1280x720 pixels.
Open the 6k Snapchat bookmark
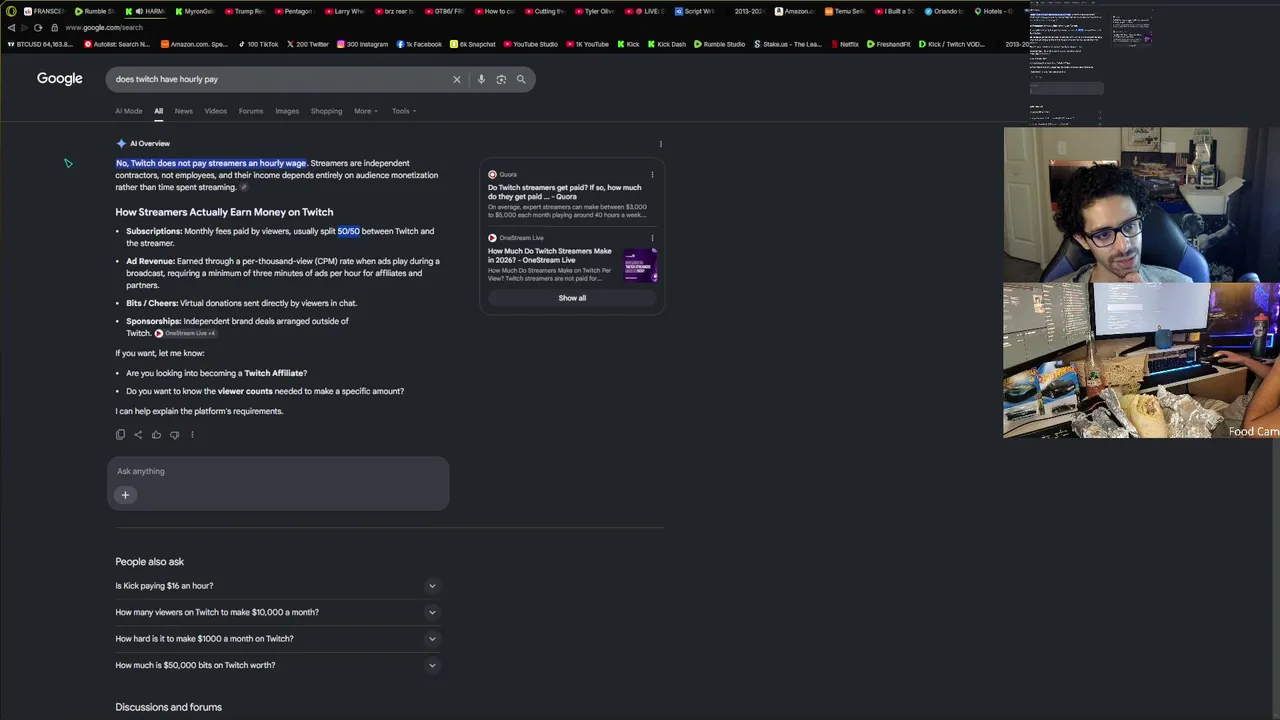(x=473, y=44)
